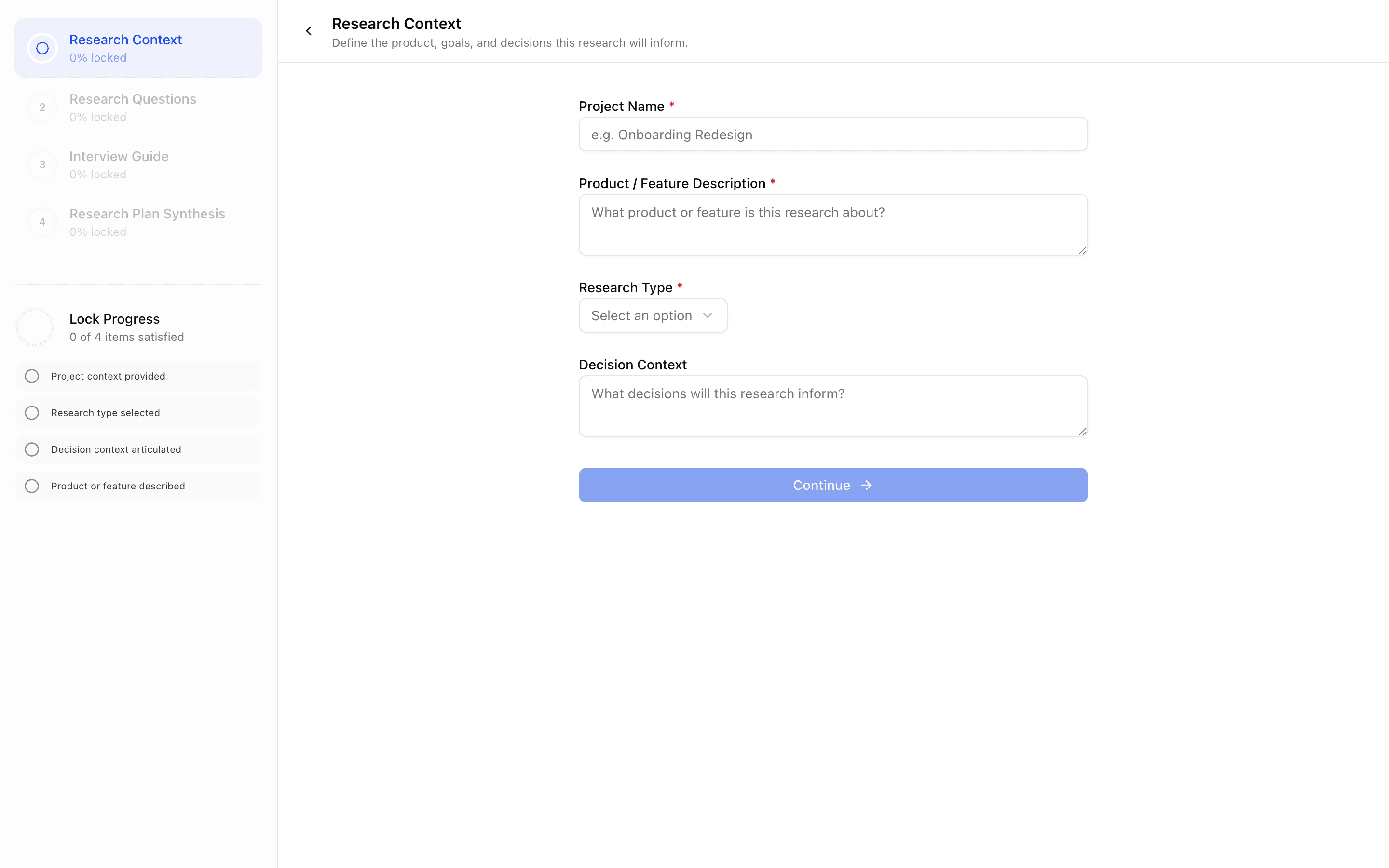Screen dimensions: 1389x868
Task: Check the Project context provided item
Action: (31, 376)
